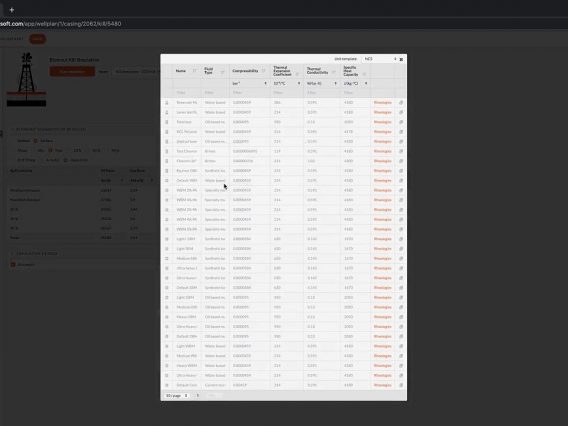Click red pill badge in top bar
Screen dimensions: 568x426
coord(37,39)
